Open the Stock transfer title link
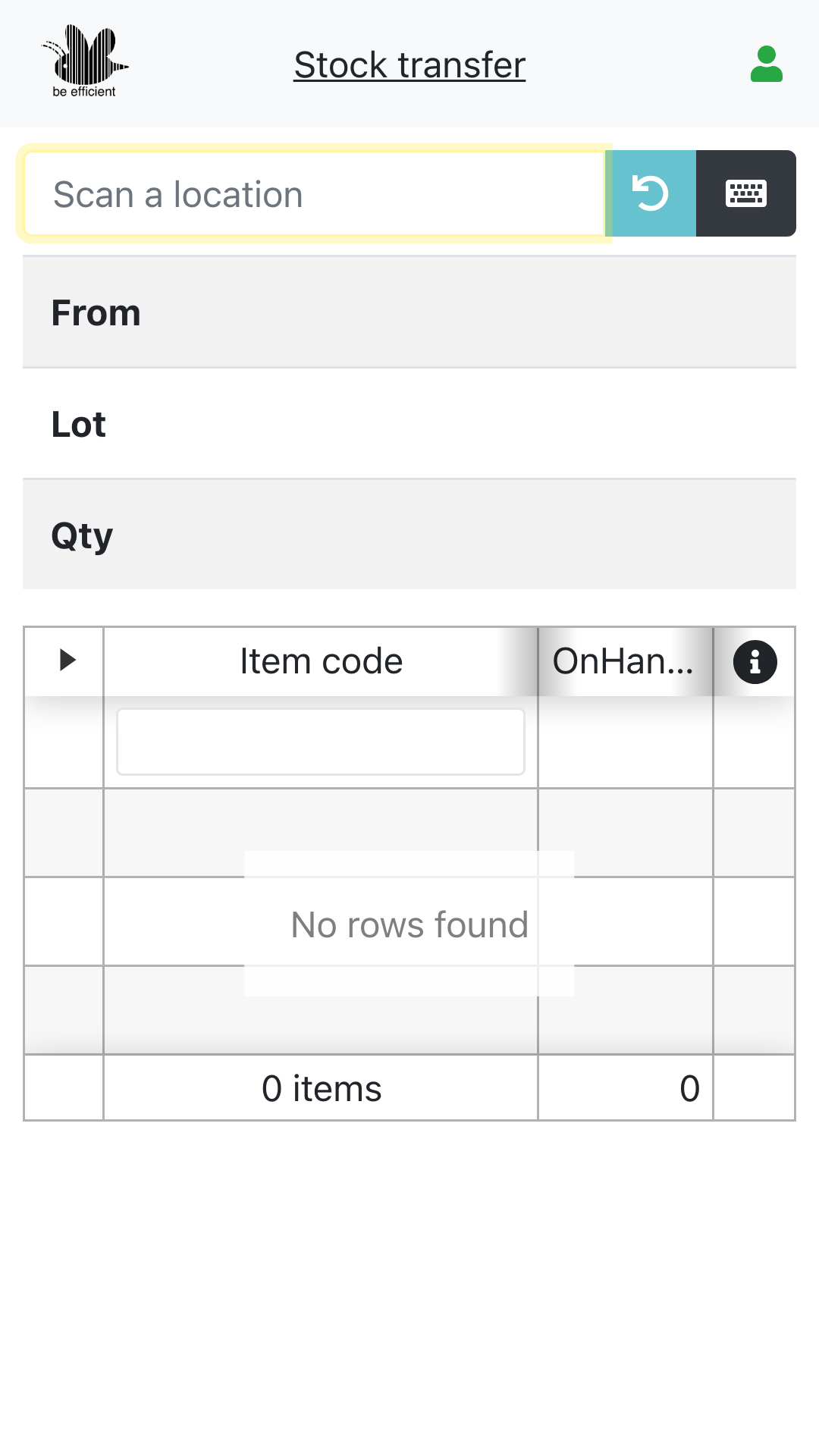 pos(409,65)
